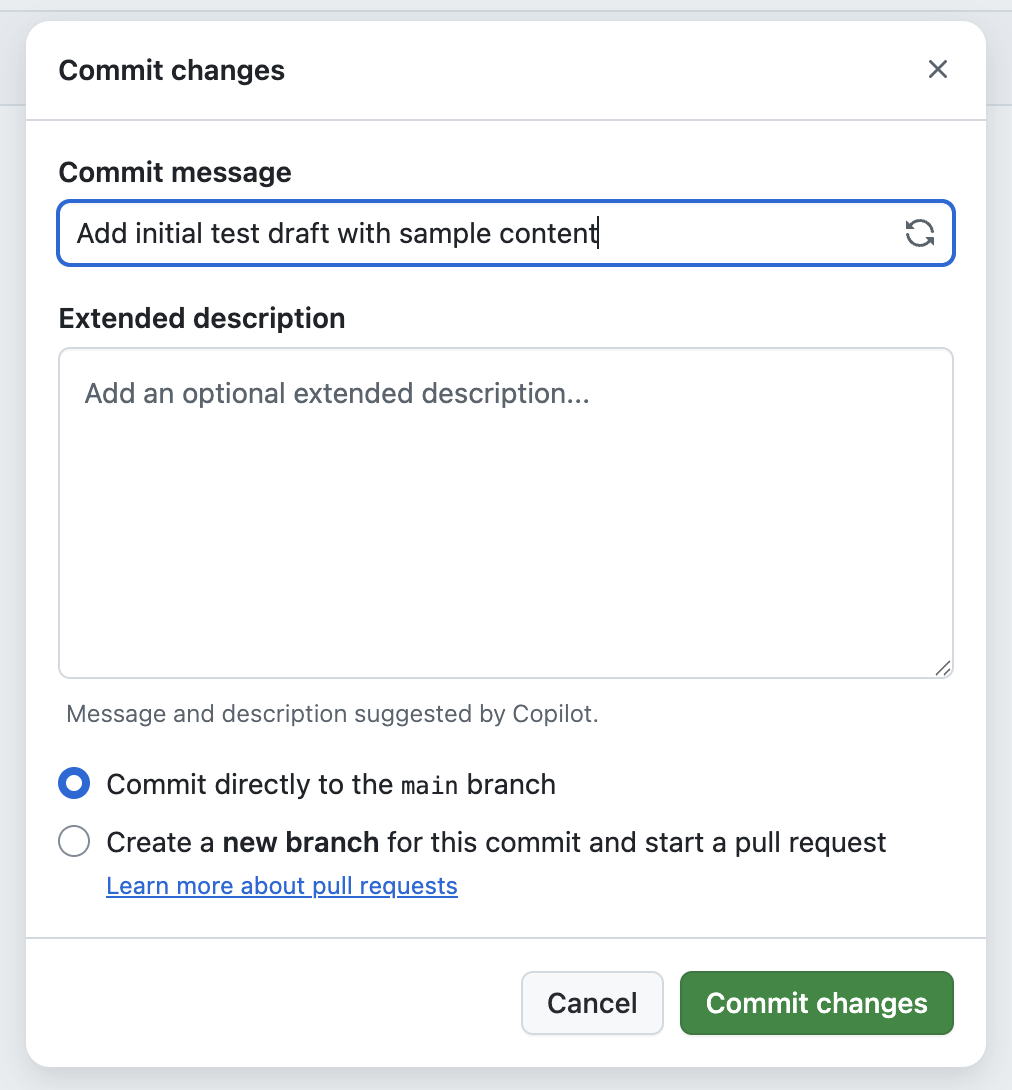Viewport: 1012px width, 1090px height.
Task: Click the Extended description text area
Action: [505, 513]
